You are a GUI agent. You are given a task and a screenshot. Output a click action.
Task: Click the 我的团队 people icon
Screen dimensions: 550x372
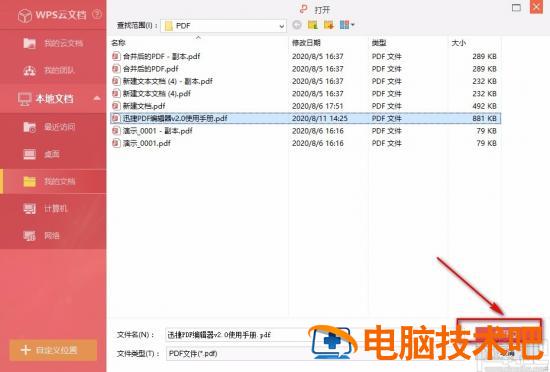[29, 70]
